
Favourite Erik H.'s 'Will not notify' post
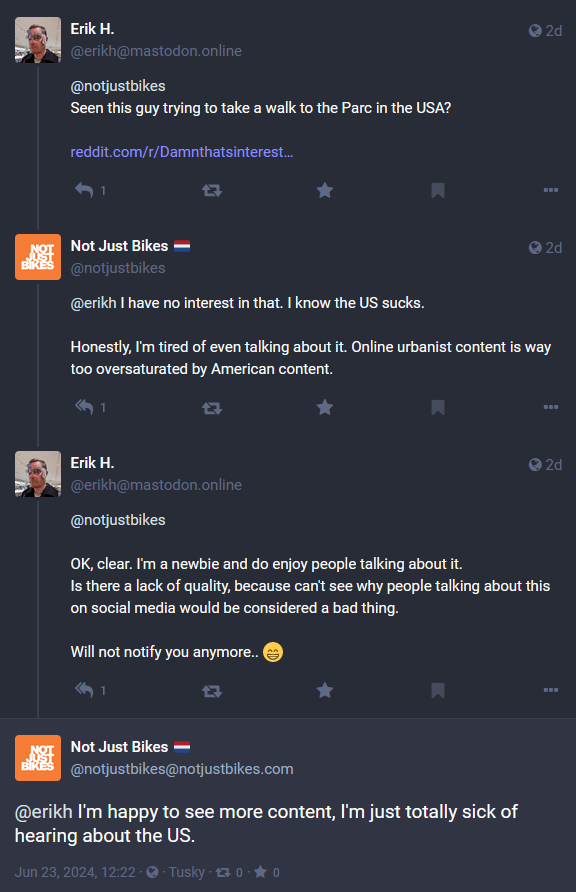(x=325, y=690)
